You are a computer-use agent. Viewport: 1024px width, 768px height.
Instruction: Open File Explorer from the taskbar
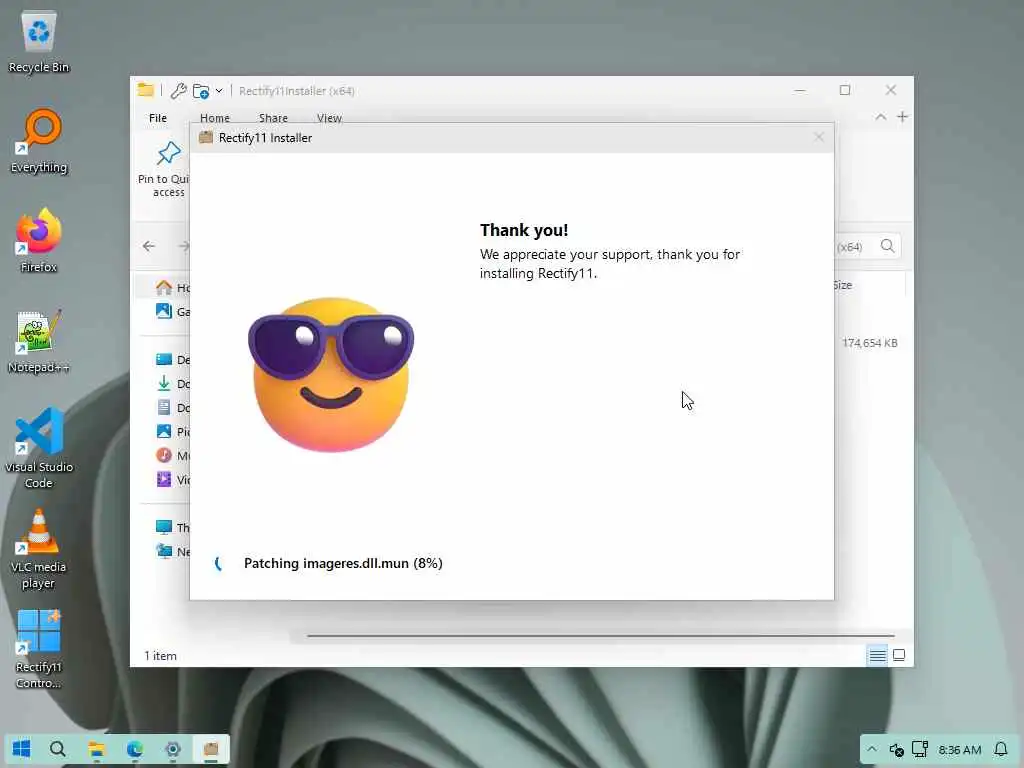point(97,748)
